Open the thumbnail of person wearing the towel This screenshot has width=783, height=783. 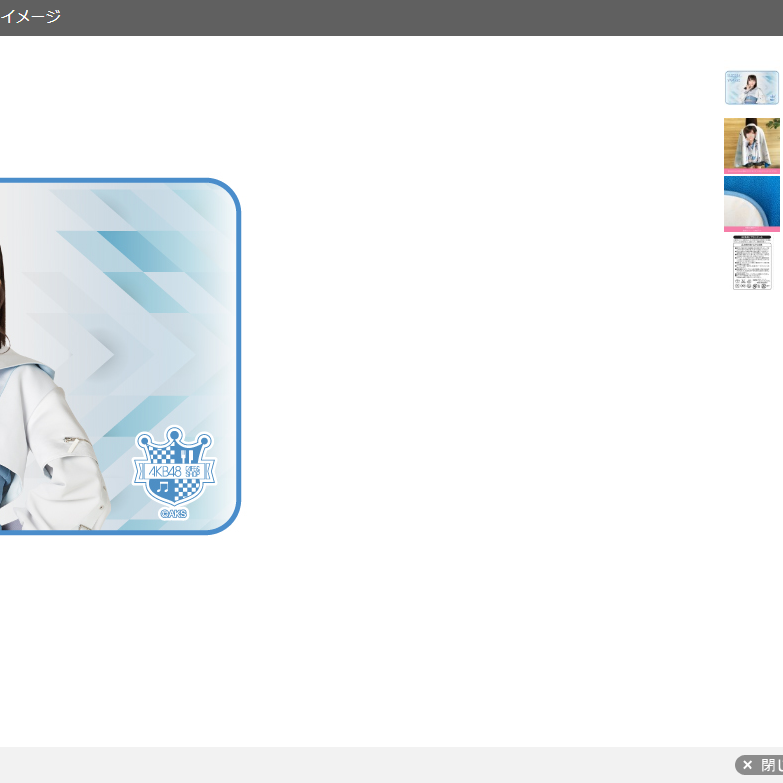pyautogui.click(x=751, y=143)
